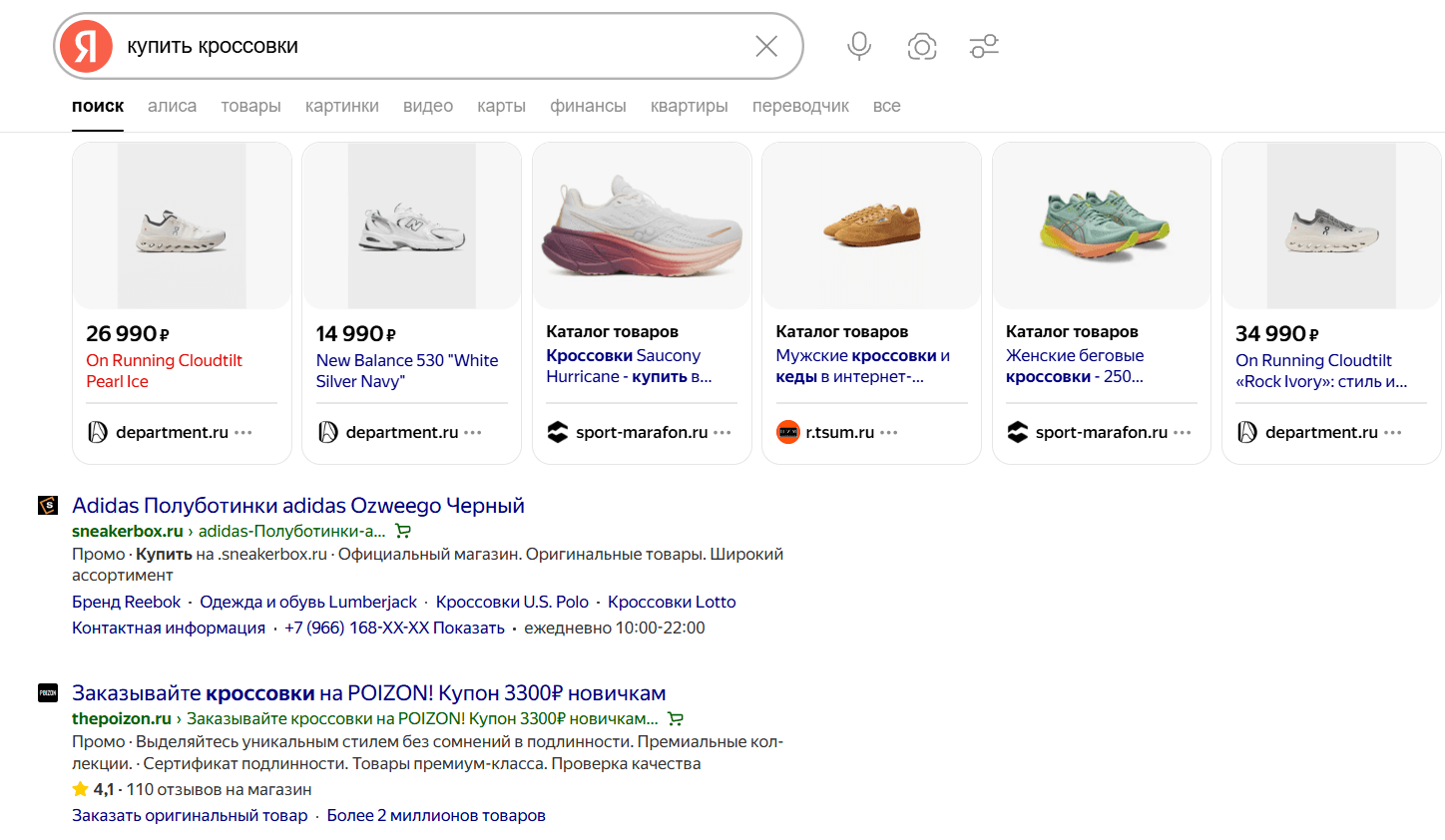Click sneakerbox.ru shopping cart icon
Screen dimensions: 1445x840
tap(403, 531)
